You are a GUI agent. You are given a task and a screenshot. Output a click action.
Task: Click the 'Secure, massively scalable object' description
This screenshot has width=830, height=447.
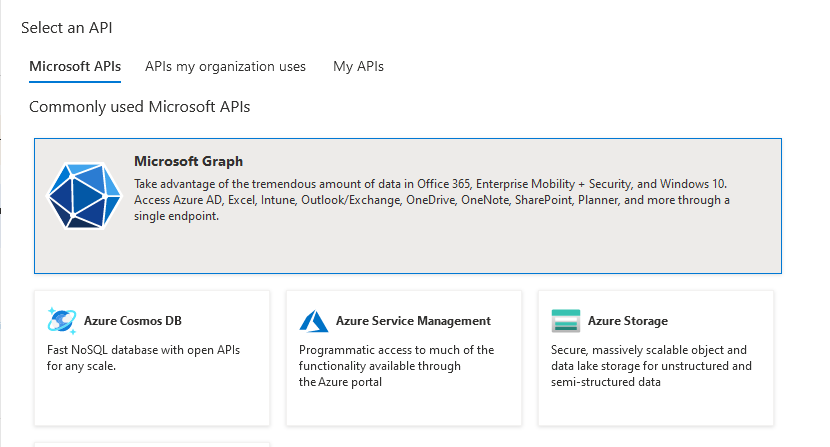click(651, 366)
